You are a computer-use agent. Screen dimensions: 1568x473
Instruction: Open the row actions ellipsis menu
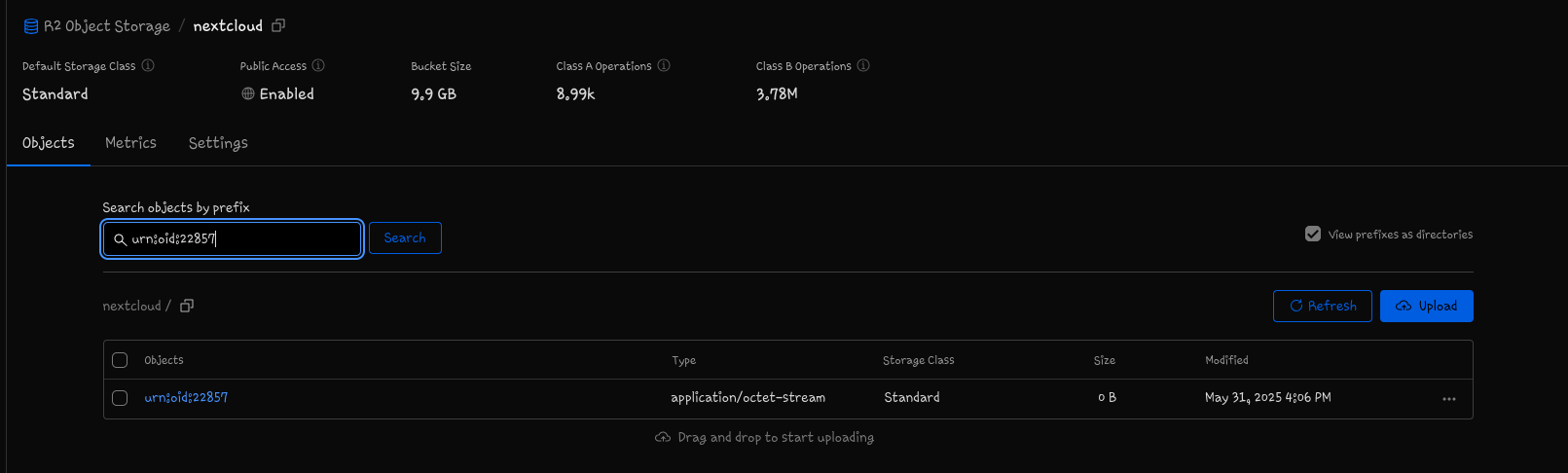(x=1449, y=399)
